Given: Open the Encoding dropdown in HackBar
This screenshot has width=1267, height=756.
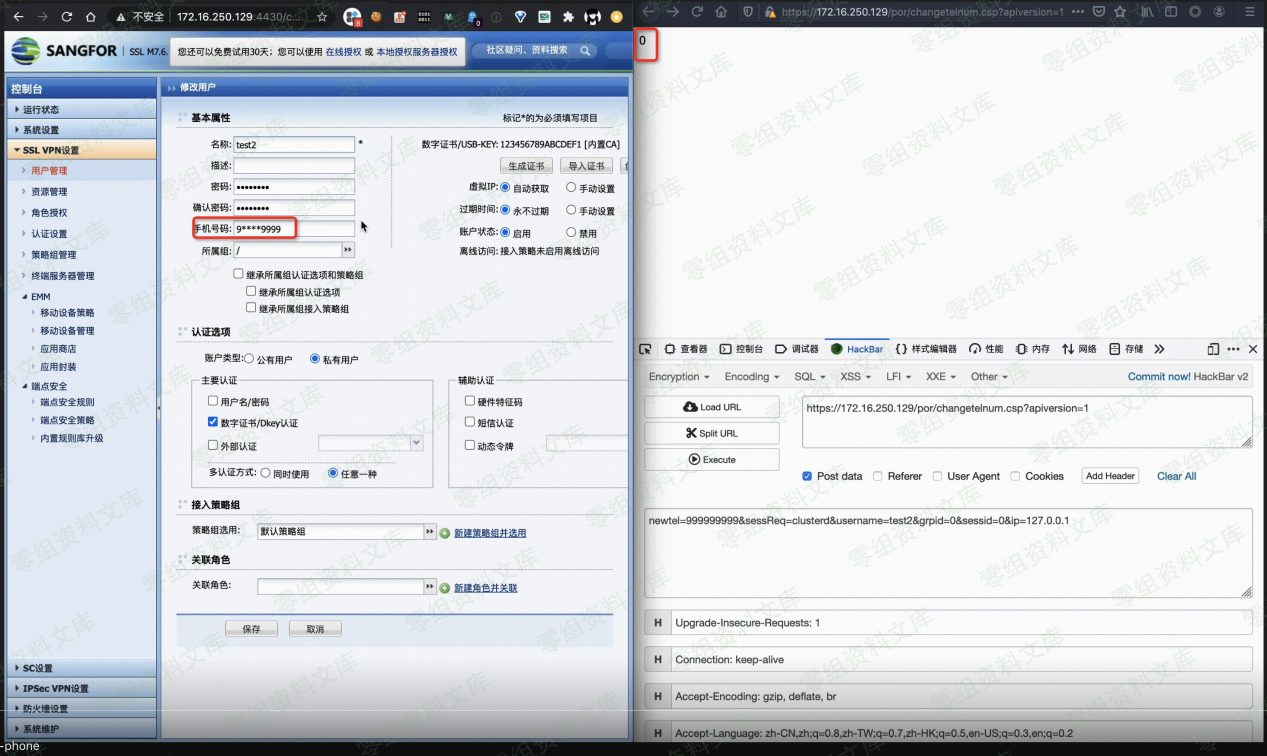Looking at the screenshot, I should coord(752,377).
